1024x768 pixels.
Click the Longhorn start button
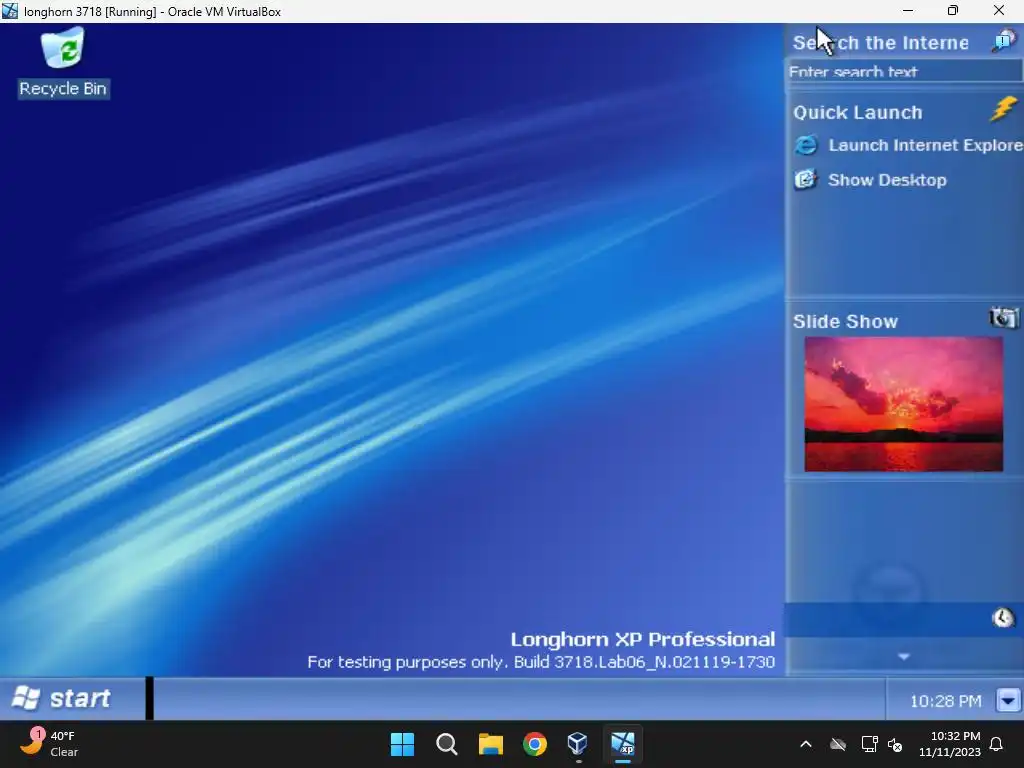click(x=61, y=698)
